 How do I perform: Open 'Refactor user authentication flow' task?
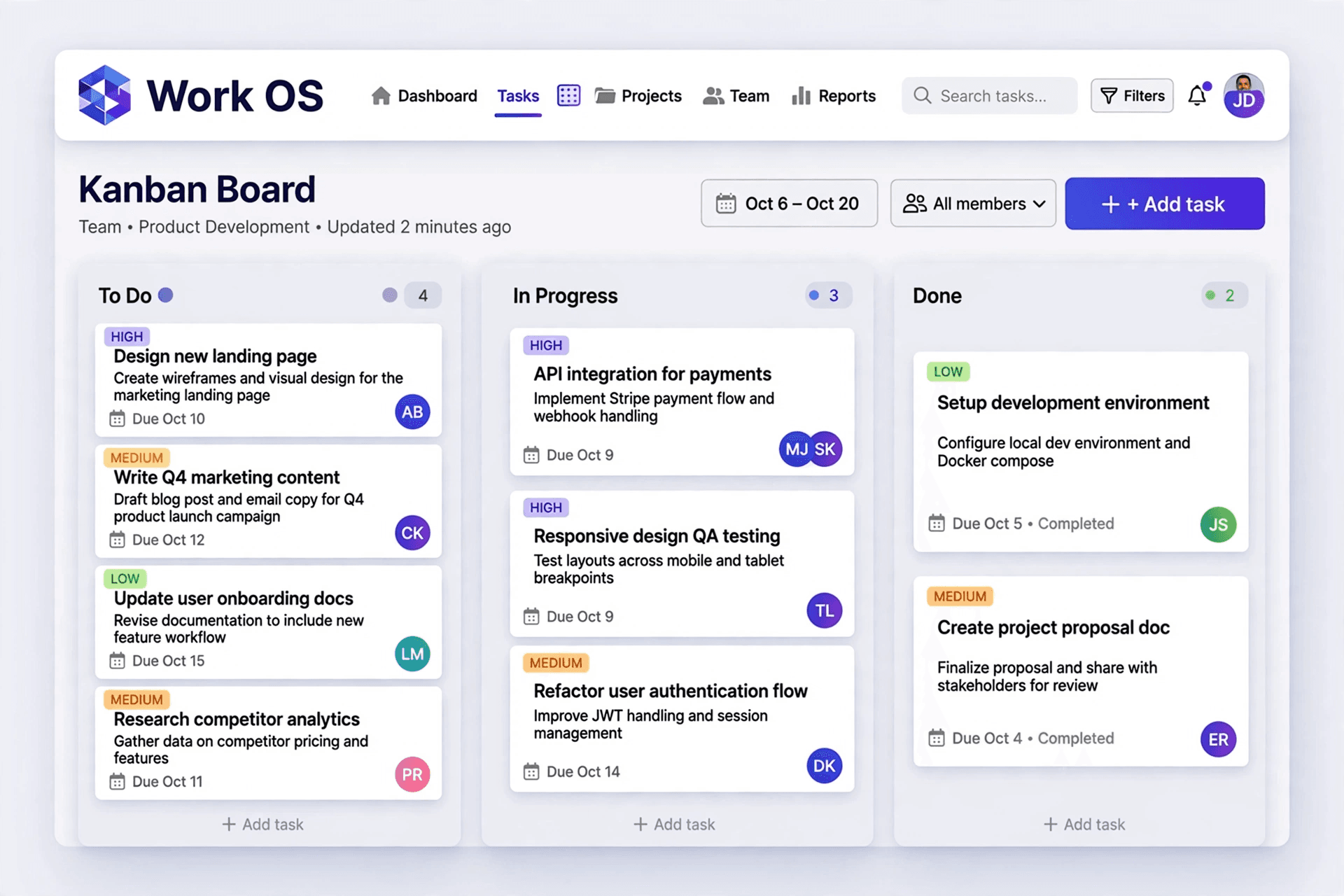[x=682, y=719]
